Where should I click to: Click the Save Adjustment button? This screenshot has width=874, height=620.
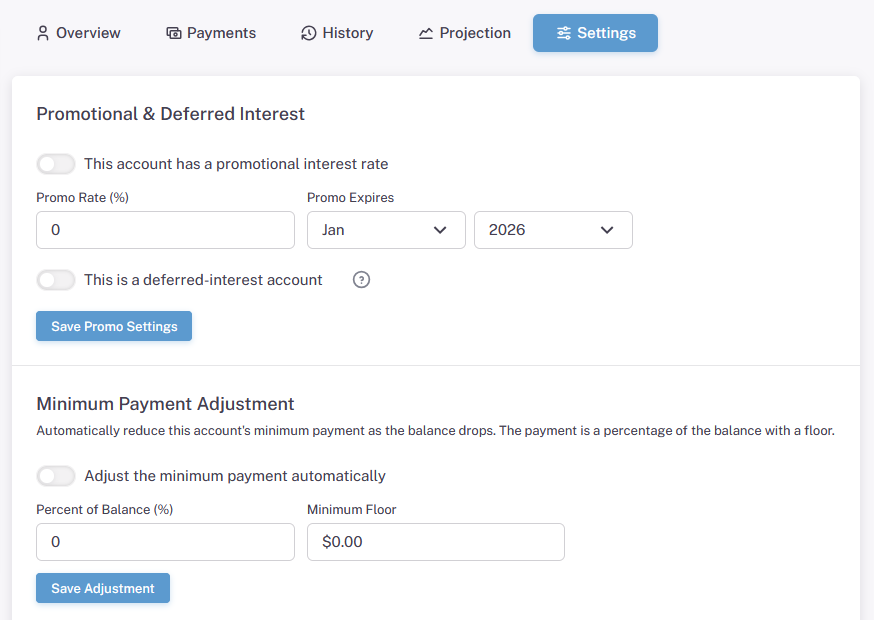click(103, 588)
